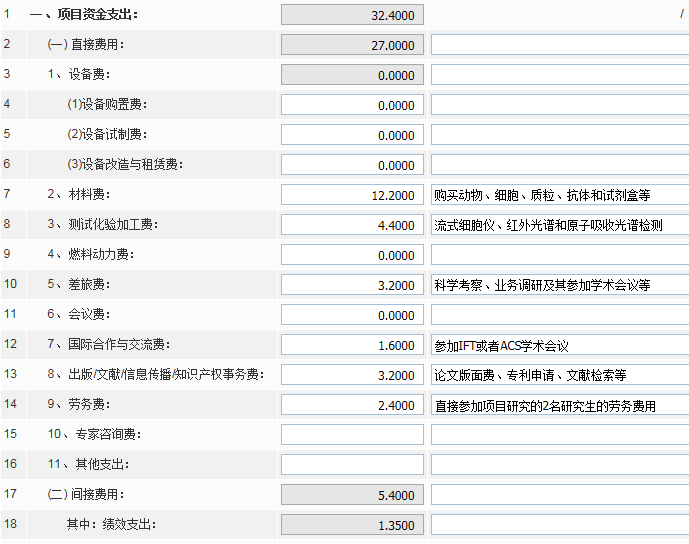Screen dimensions: 689x544
Task: Click the label 9、劳务费
Action: [79, 404]
